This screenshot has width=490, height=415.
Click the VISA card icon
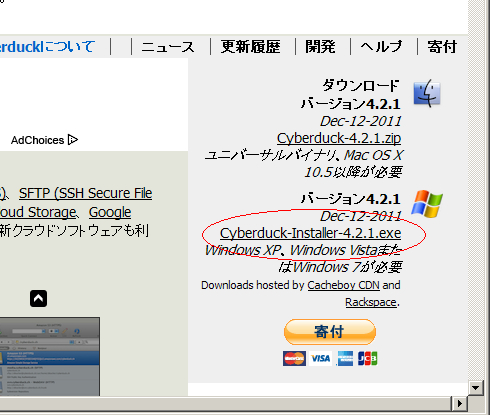(320, 359)
